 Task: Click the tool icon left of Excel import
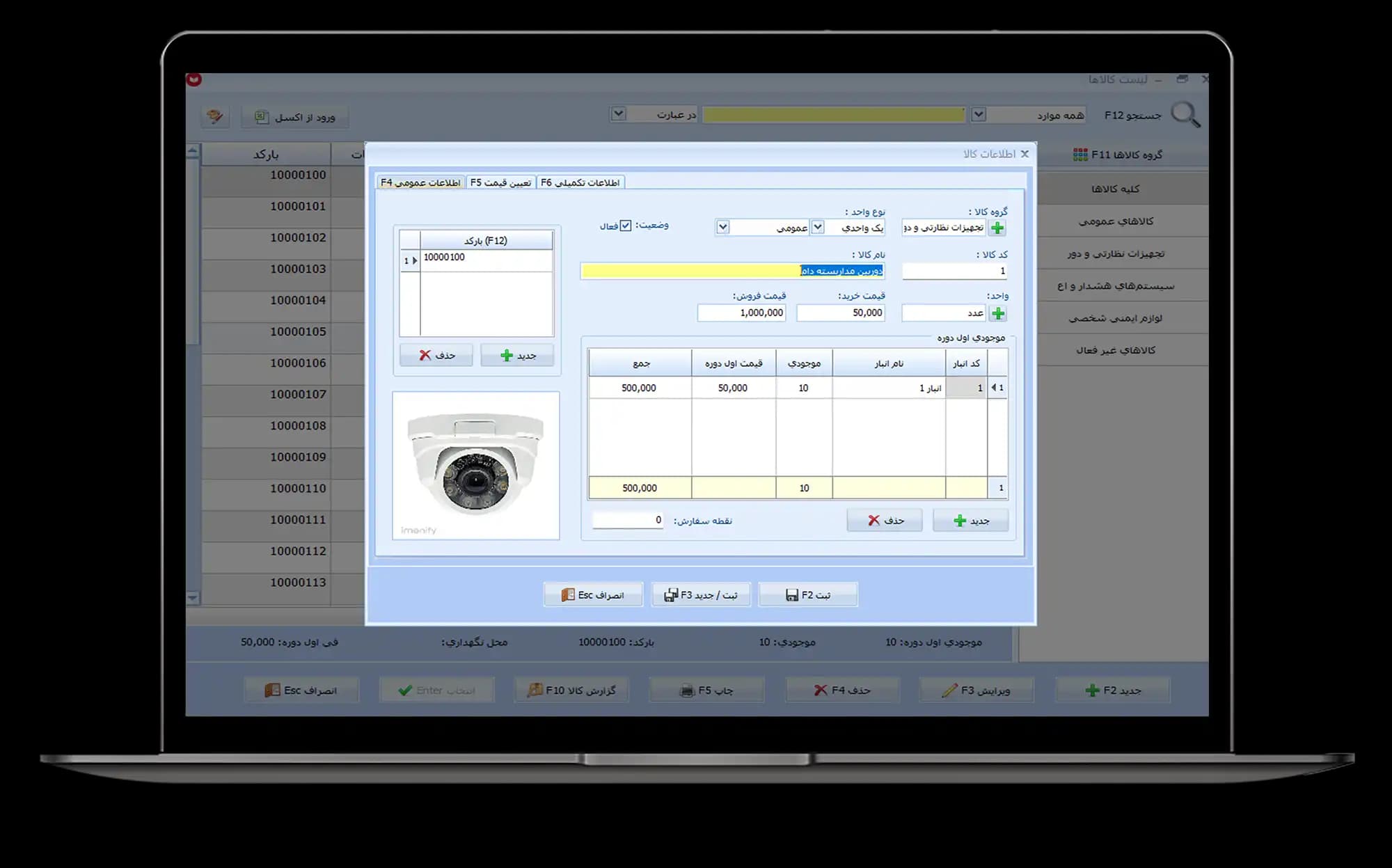[x=215, y=116]
